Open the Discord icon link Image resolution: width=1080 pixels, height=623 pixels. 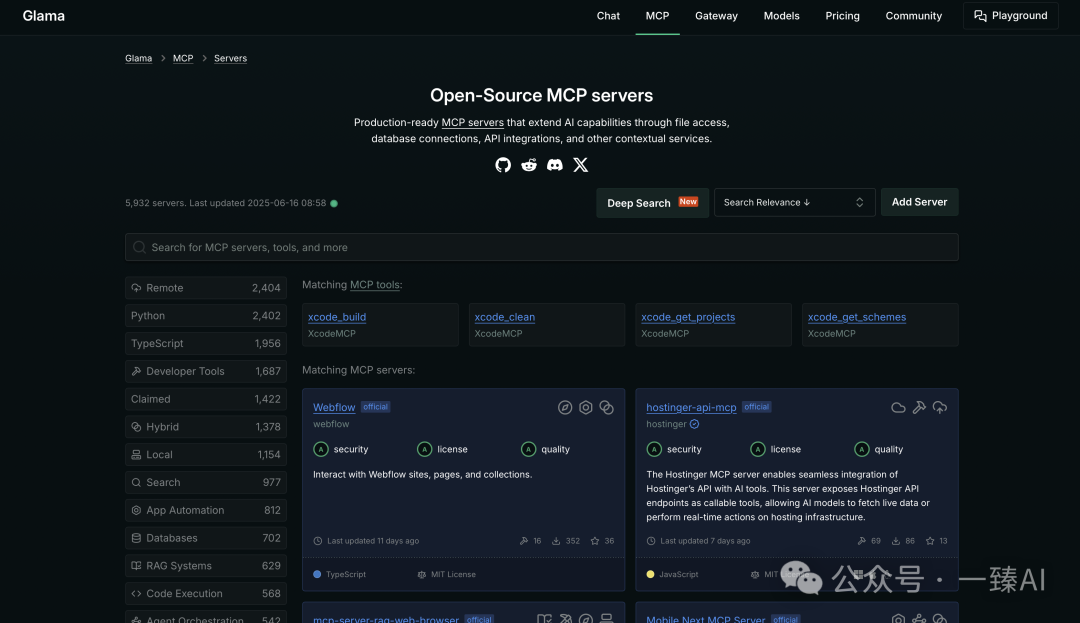coord(554,165)
